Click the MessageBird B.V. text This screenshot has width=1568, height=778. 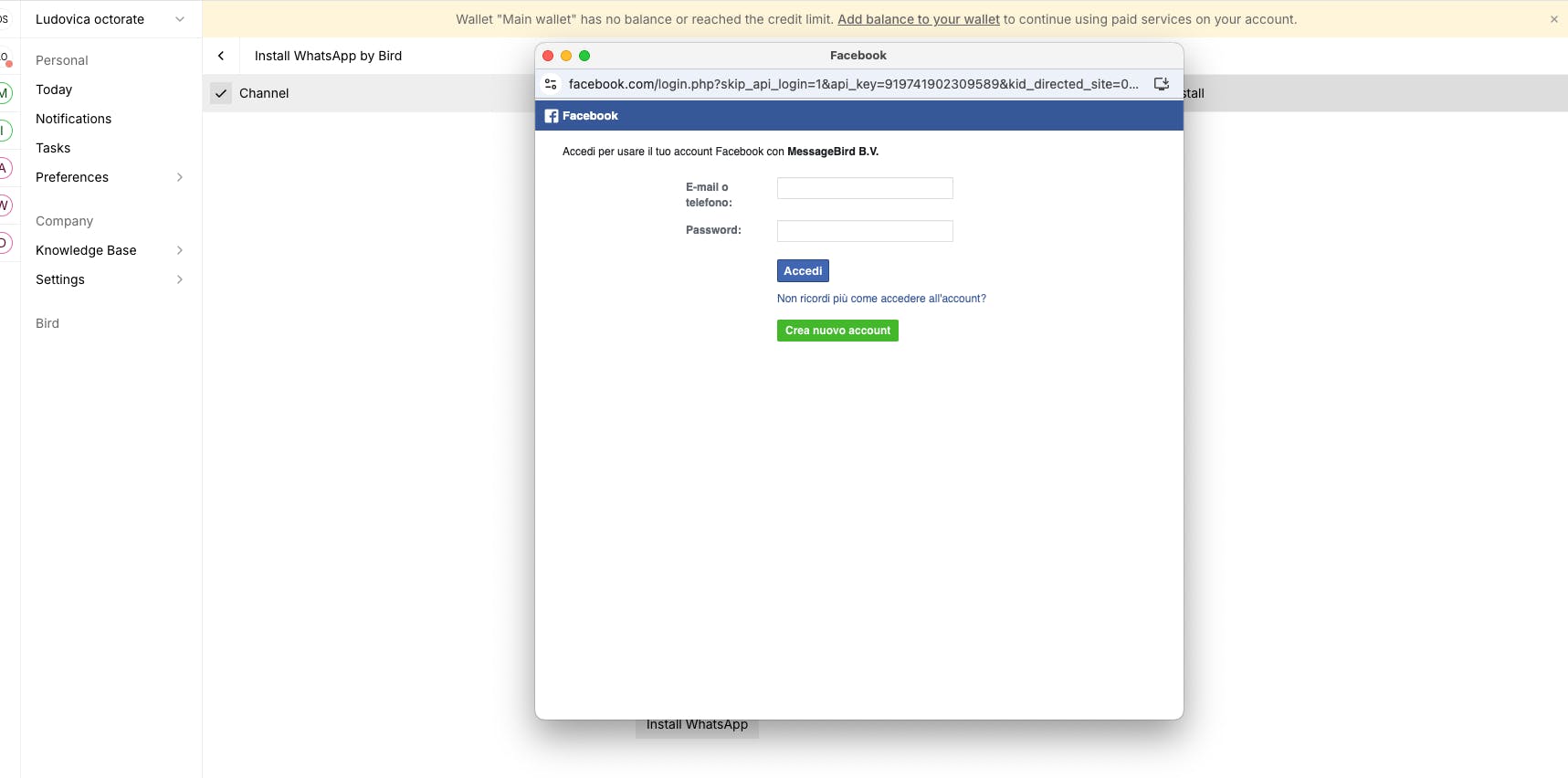coord(833,152)
